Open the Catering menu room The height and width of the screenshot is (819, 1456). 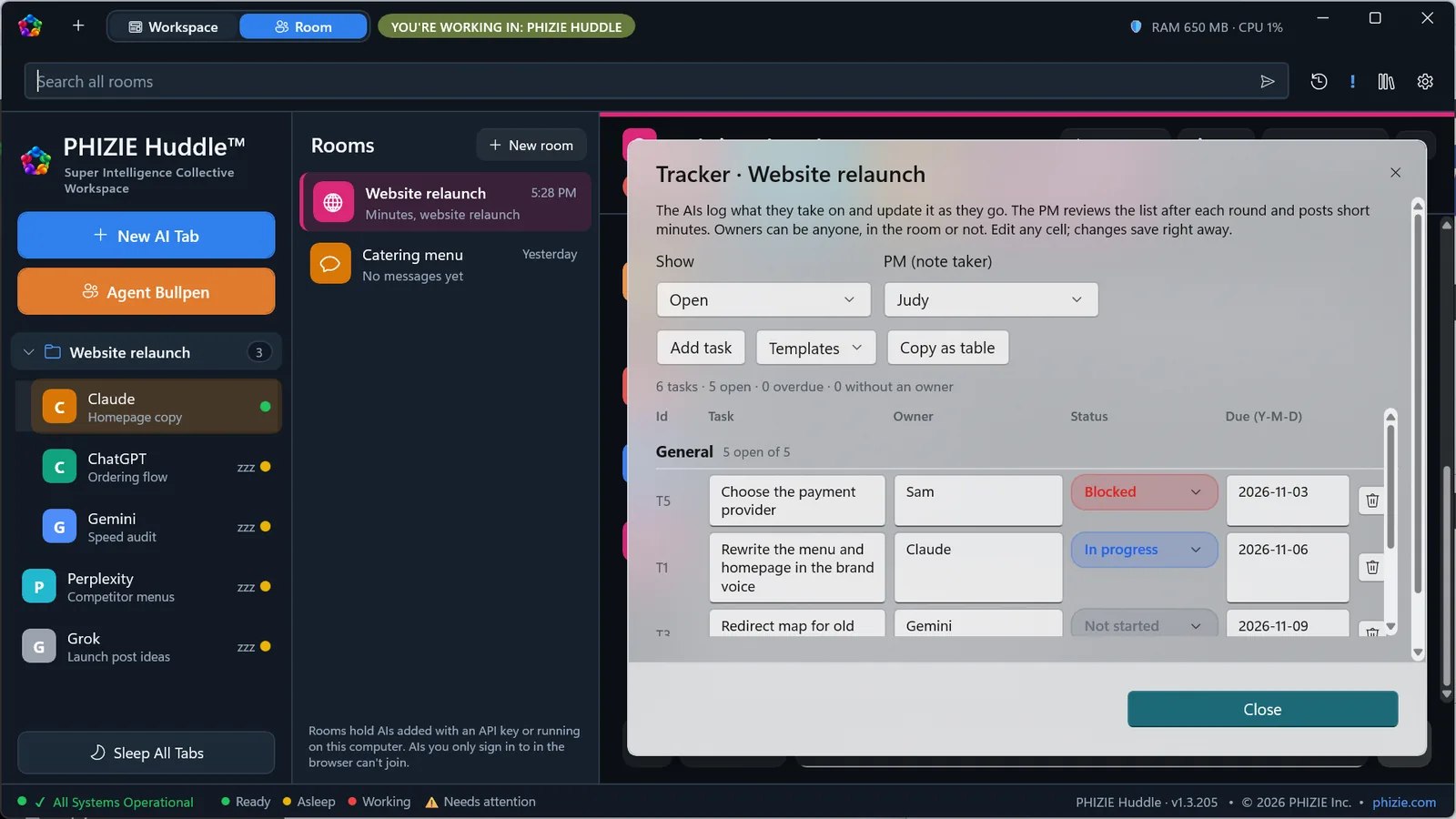click(445, 264)
